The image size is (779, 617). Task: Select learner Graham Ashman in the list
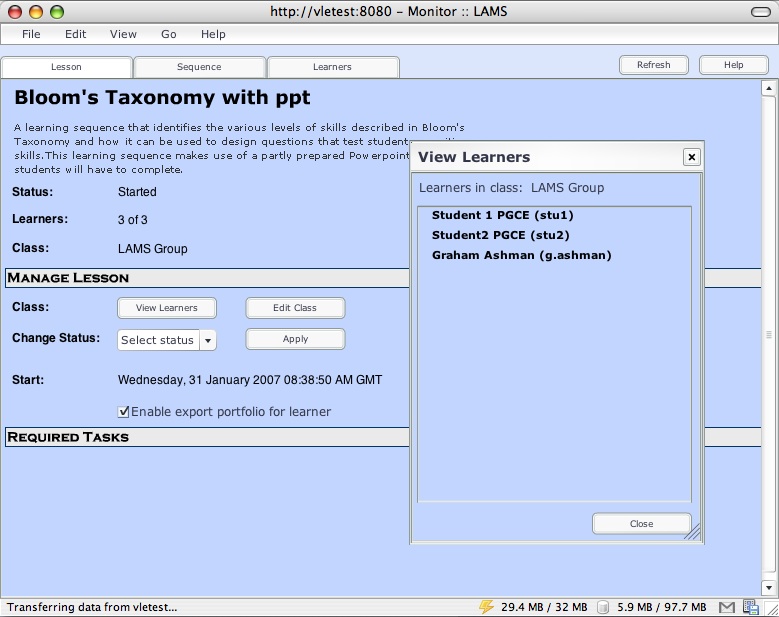click(521, 255)
